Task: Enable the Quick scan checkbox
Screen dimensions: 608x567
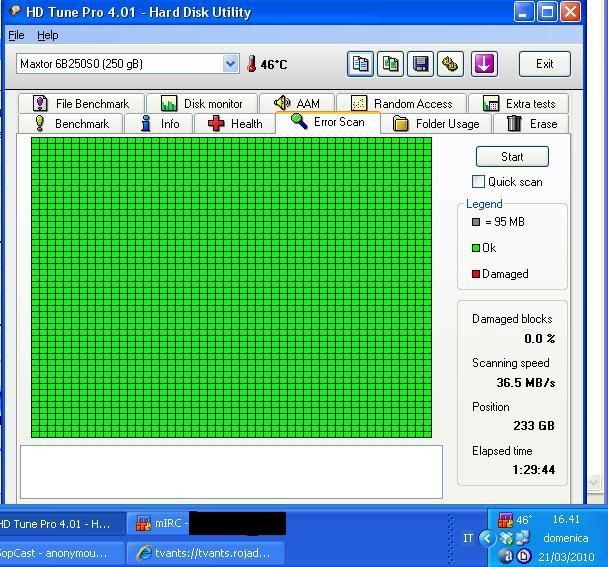Action: tap(478, 182)
